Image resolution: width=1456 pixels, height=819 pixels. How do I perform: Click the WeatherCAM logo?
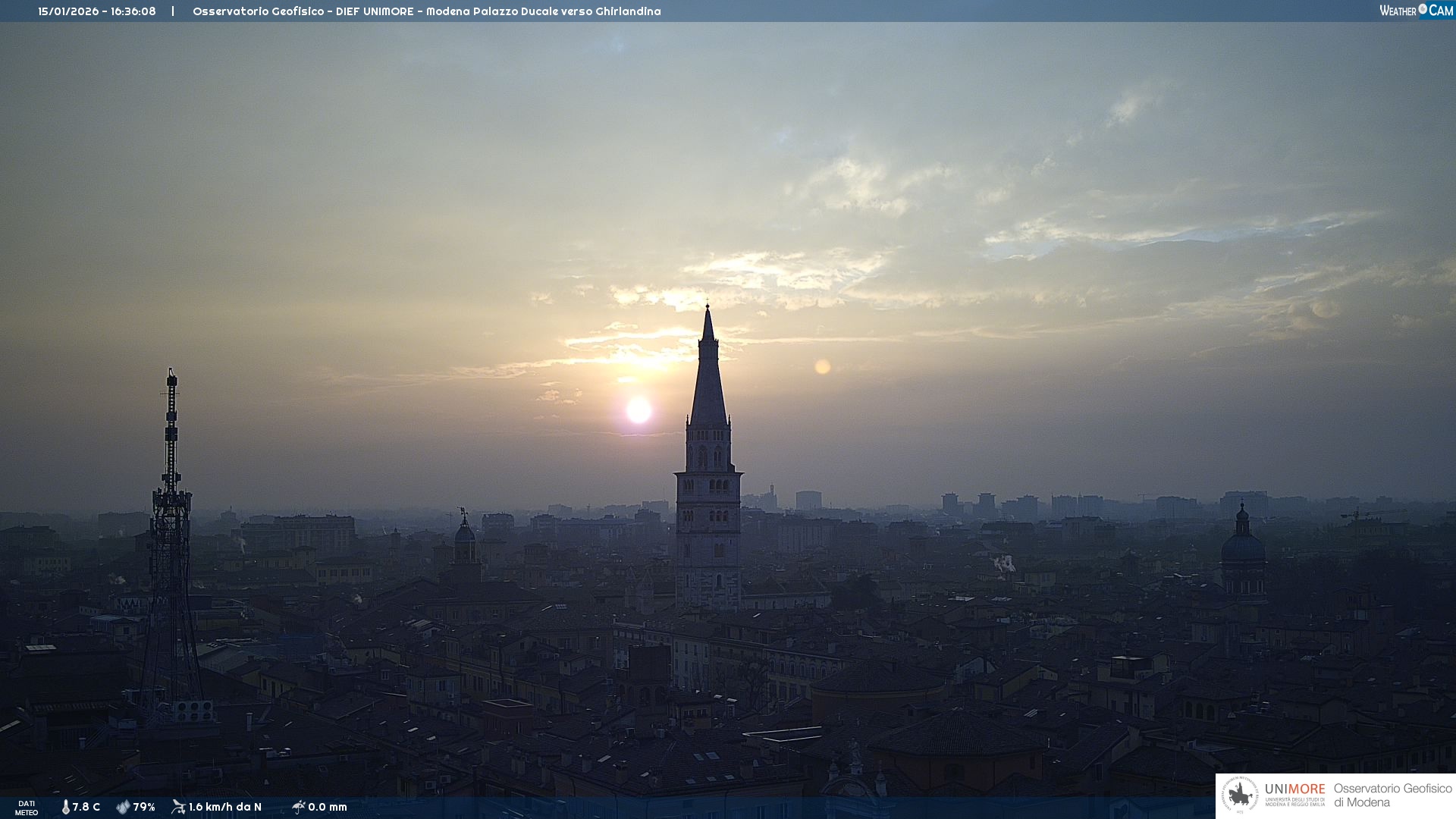[x=1416, y=11]
